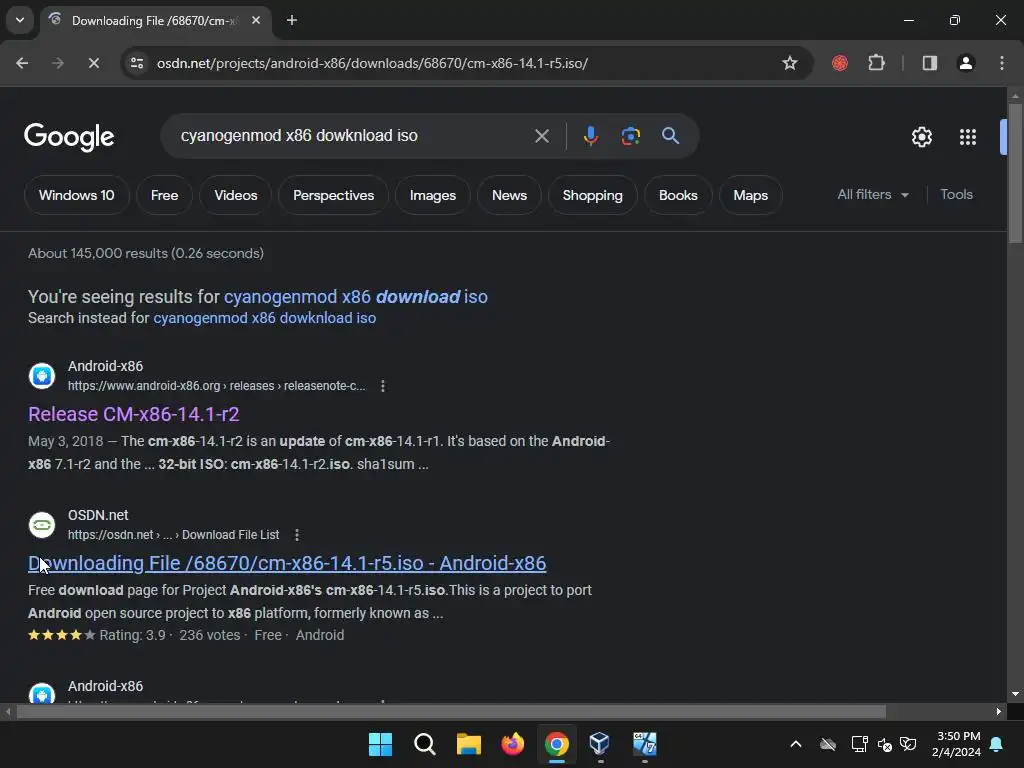1024x768 pixels.
Task: Open the OSDN.net favicon icon
Action: click(42, 524)
